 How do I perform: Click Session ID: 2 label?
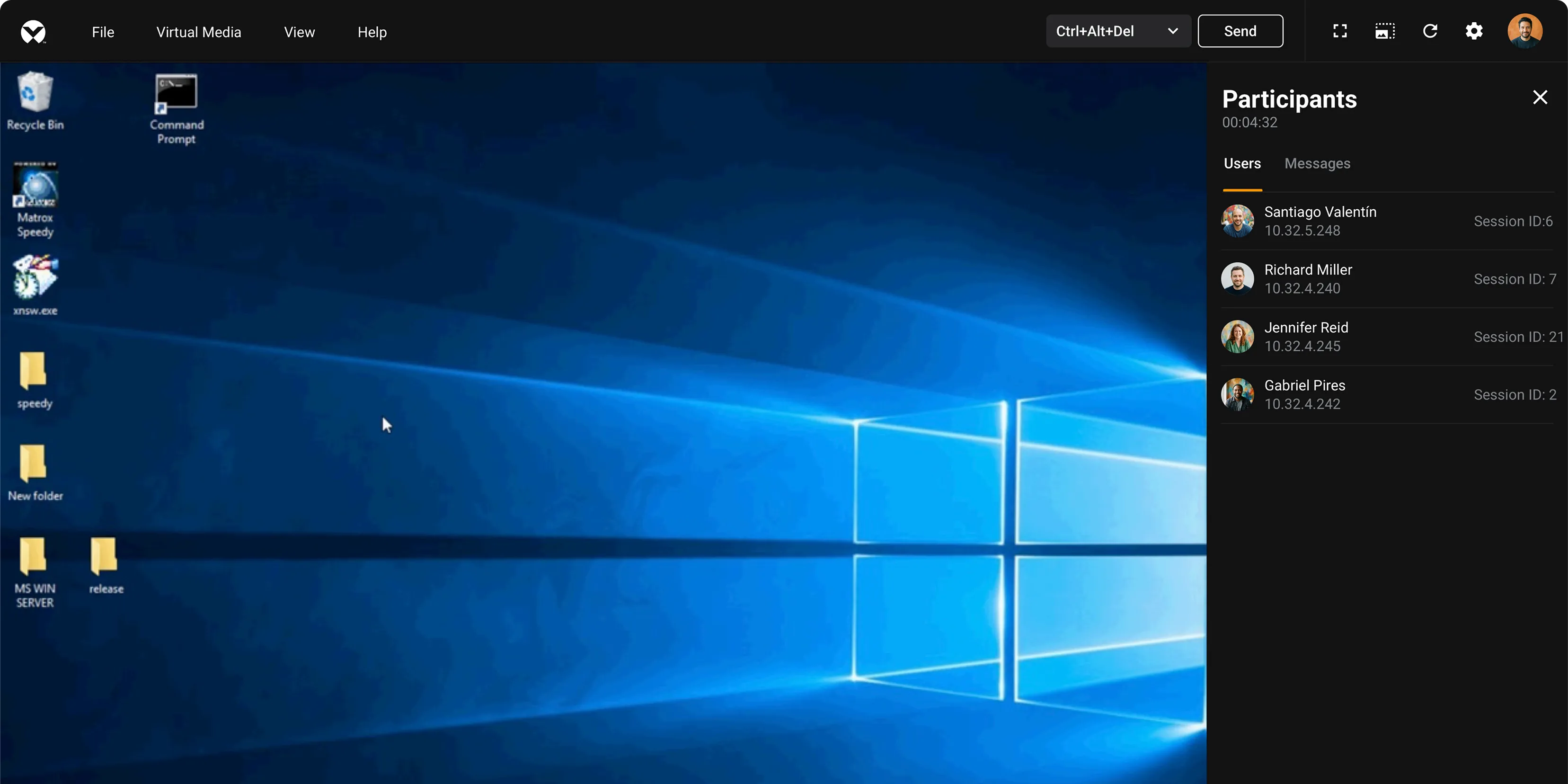1515,394
